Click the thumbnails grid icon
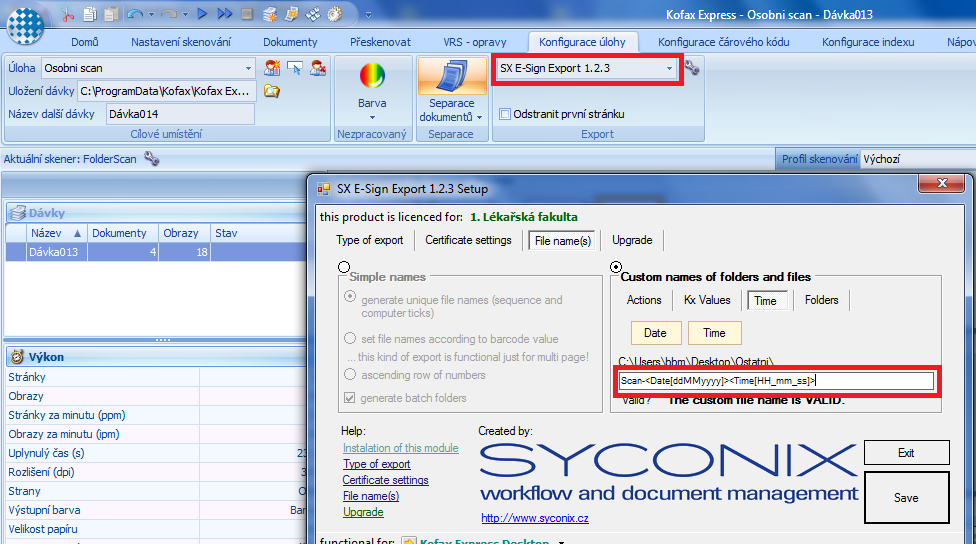The height and width of the screenshot is (544, 976). pos(313,14)
